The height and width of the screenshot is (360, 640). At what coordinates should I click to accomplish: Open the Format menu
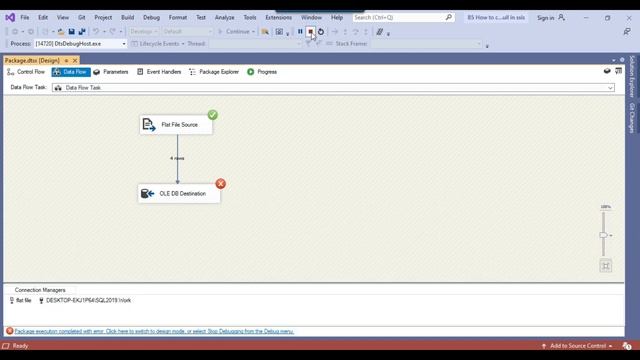178,18
